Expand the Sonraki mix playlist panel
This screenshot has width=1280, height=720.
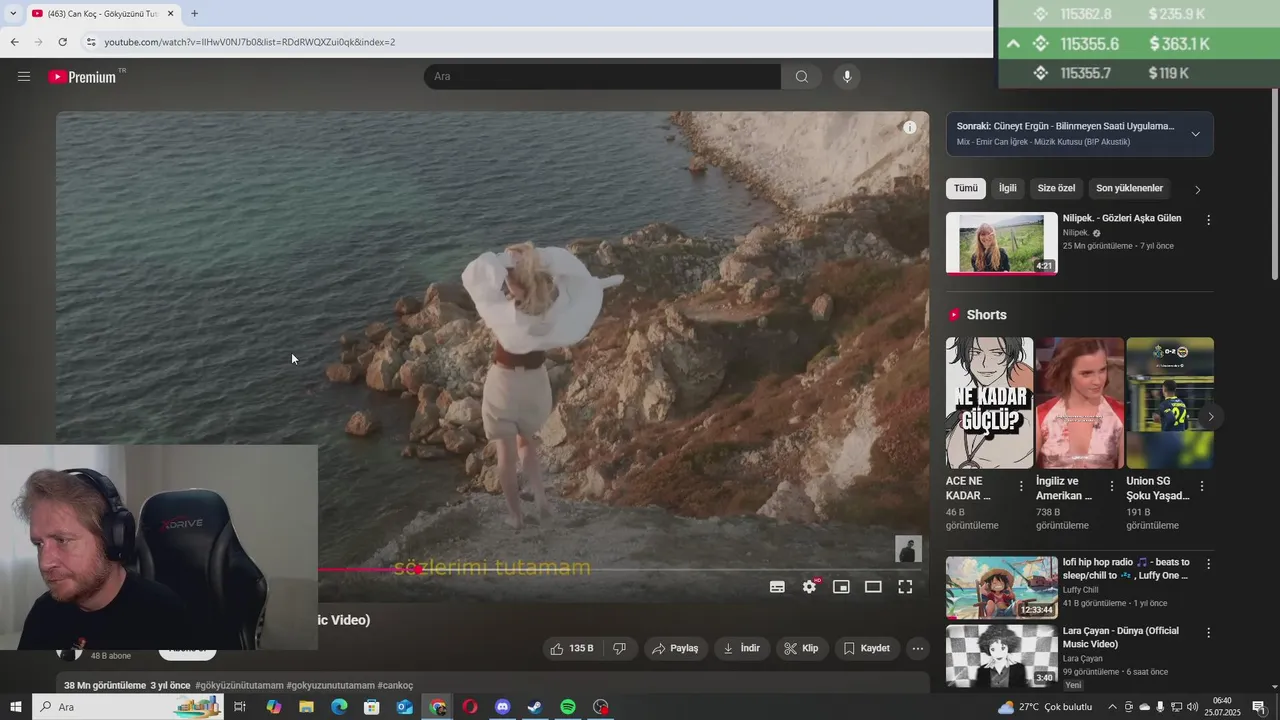tap(1196, 134)
